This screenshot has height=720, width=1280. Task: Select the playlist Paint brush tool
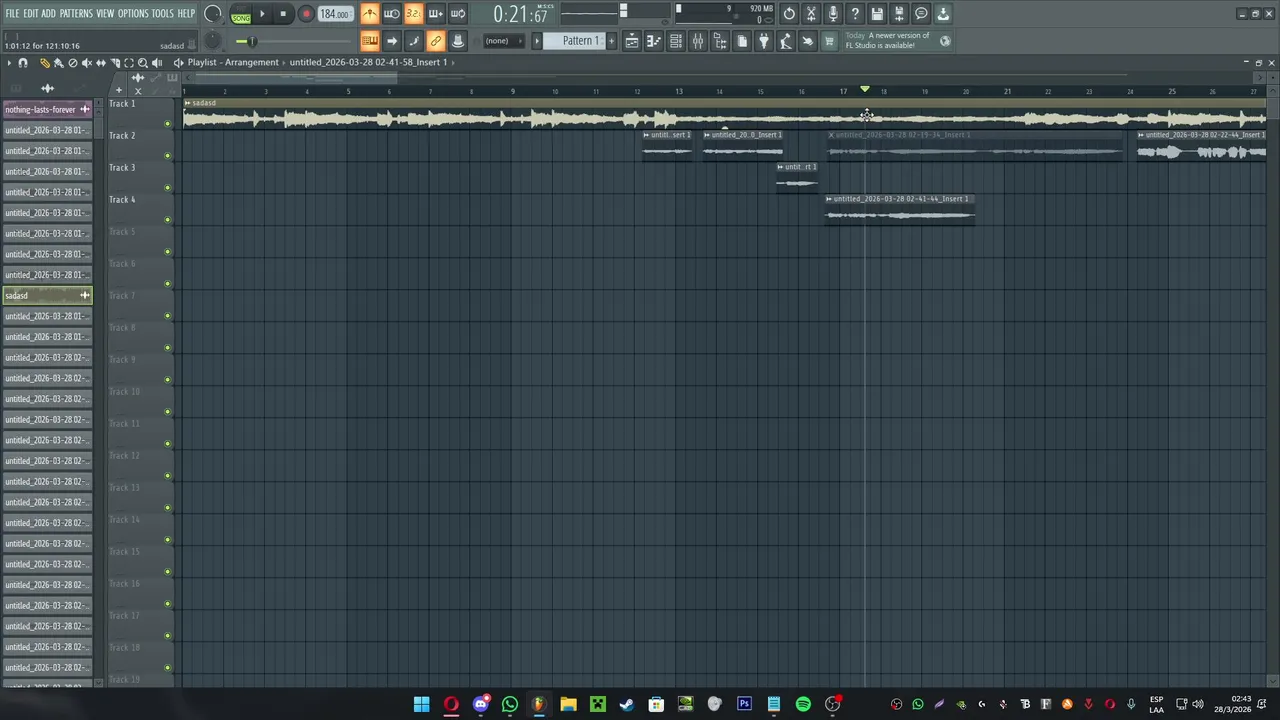pos(59,63)
